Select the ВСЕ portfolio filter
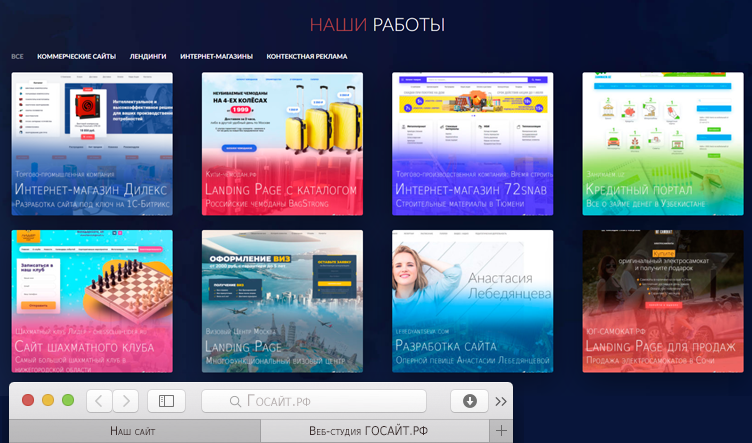 click(17, 57)
